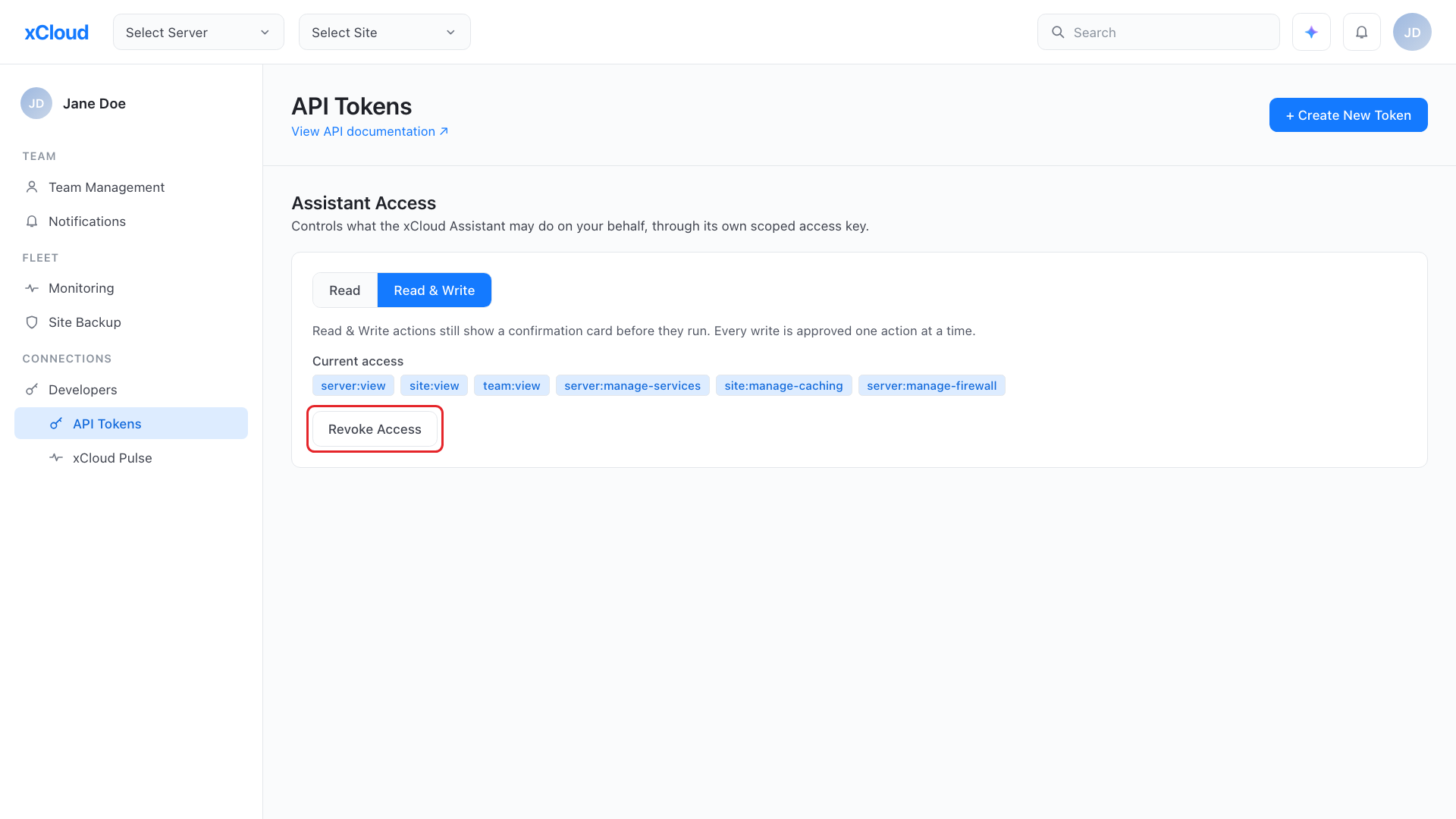Open Team Management page
The width and height of the screenshot is (1456, 819).
pos(131,187)
